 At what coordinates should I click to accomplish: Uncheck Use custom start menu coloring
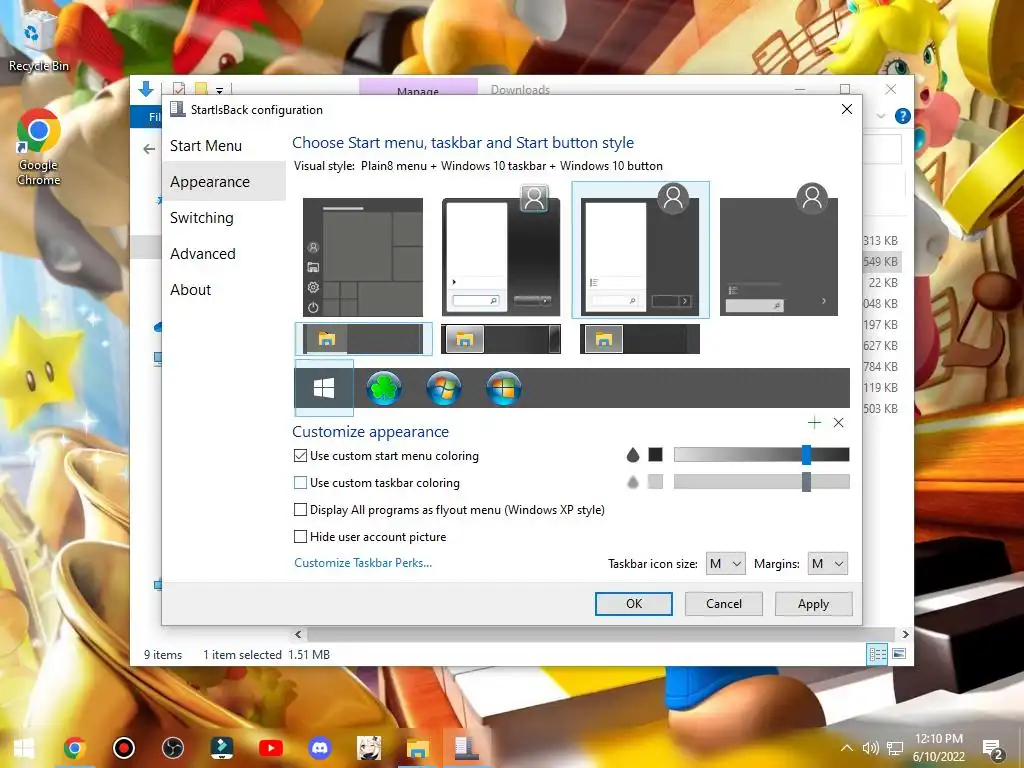click(x=300, y=456)
